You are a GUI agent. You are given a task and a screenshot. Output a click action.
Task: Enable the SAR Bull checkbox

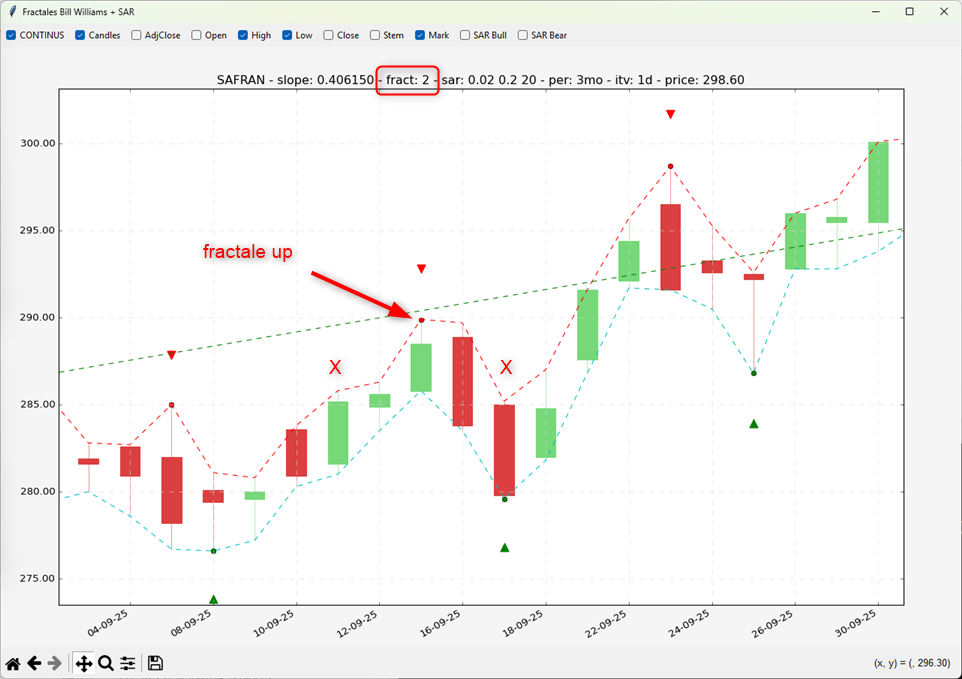(x=466, y=35)
